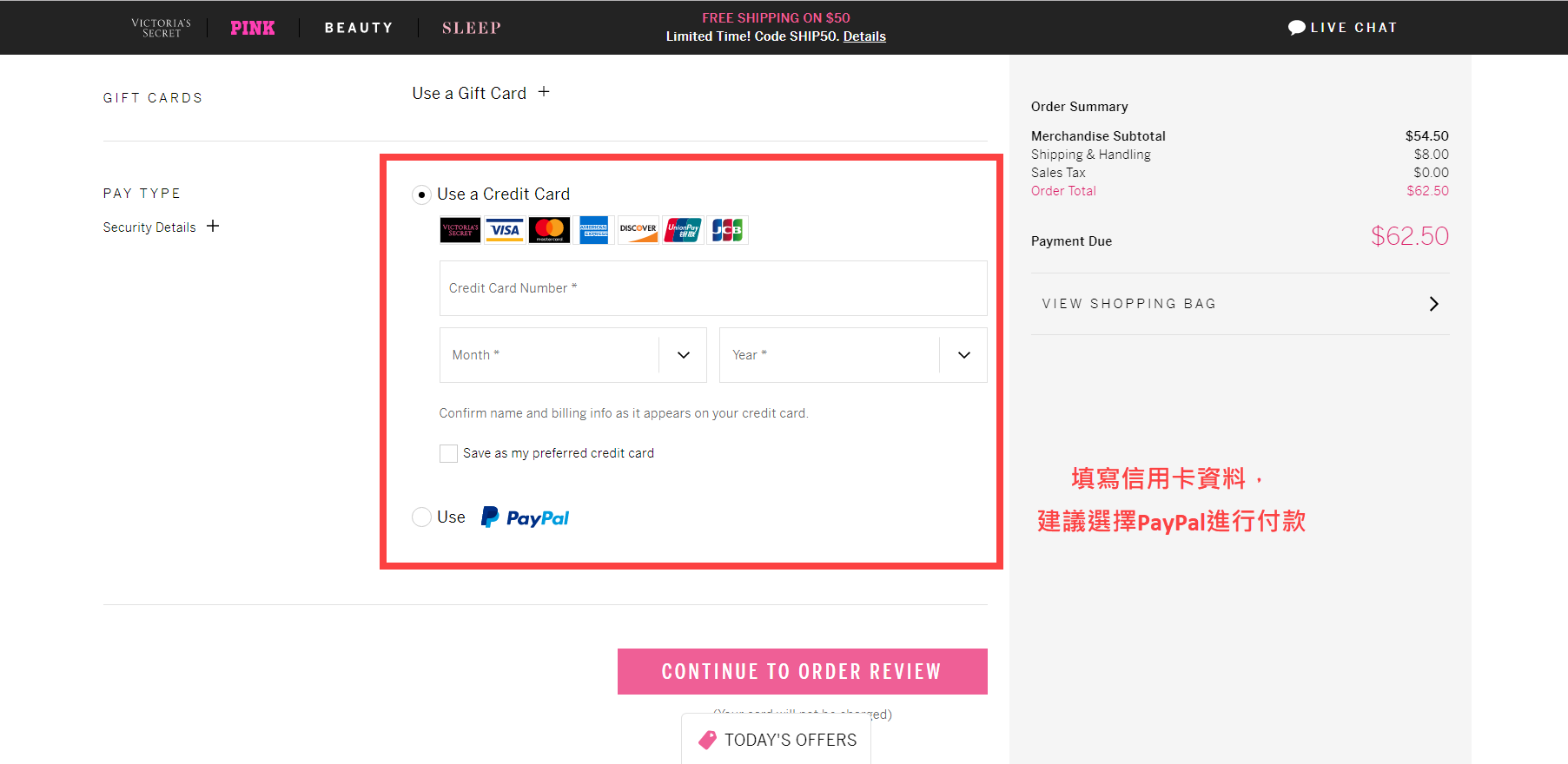1568x764 pixels.
Task: Open the free shipping Details link
Action: 864,36
